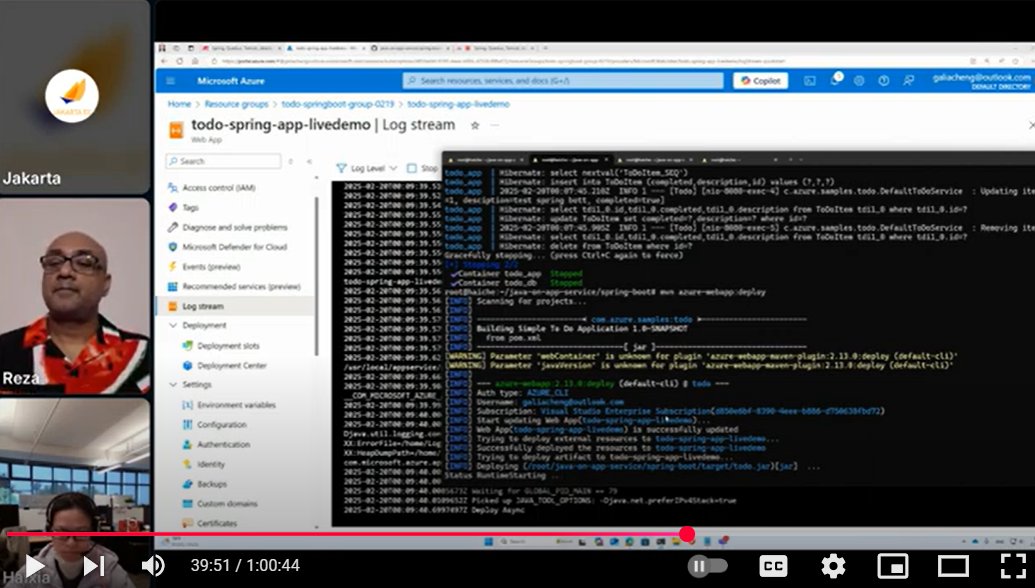Viewport: 1035px width, 588px height.
Task: Focus the resource menu Search field
Action: click(x=223, y=161)
